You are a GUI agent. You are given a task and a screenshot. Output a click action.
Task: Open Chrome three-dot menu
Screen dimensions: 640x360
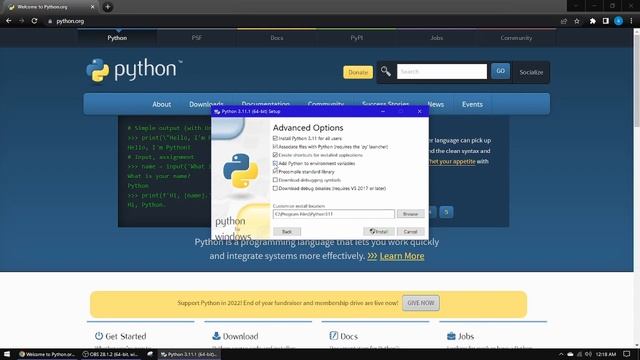point(631,21)
